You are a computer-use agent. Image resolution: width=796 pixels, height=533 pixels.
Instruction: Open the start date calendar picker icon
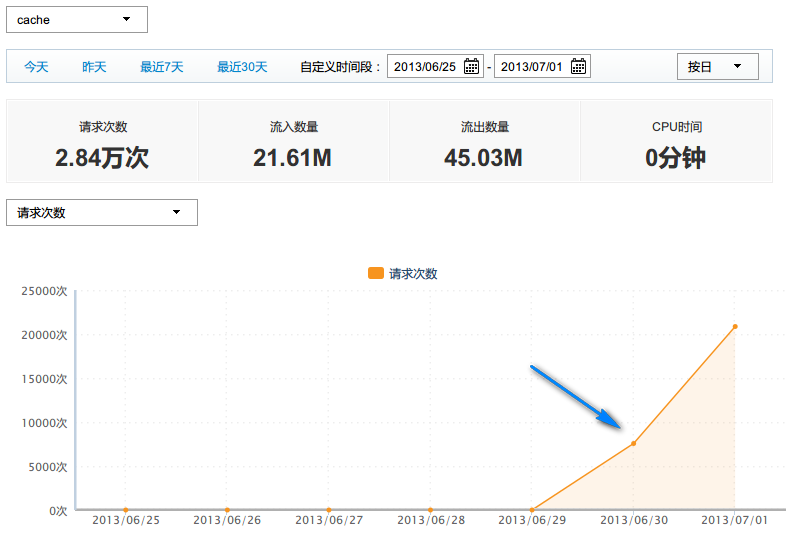tap(471, 66)
